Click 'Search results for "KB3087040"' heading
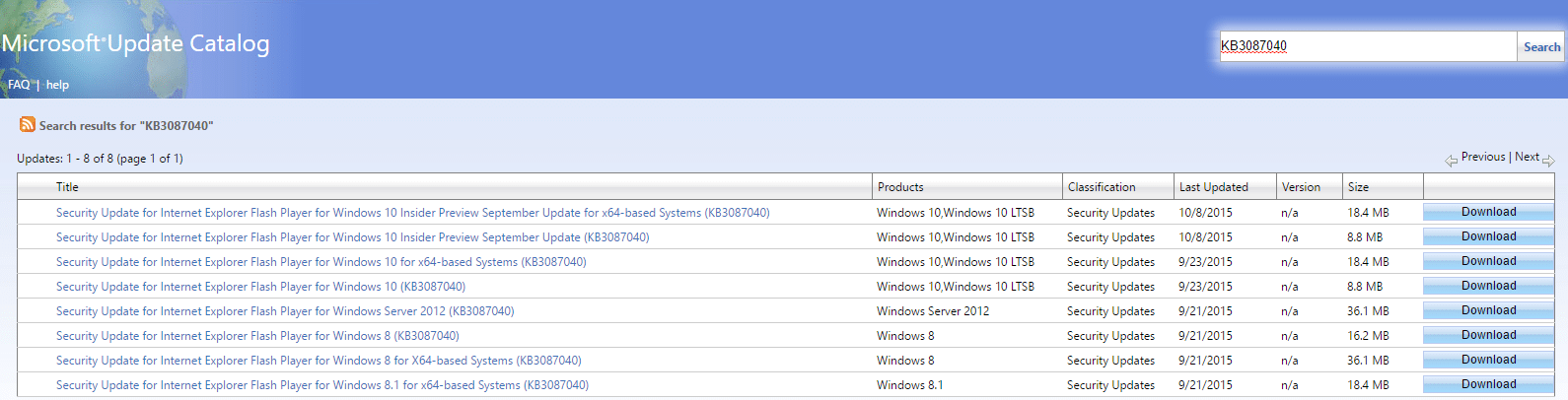The height and width of the screenshot is (400, 1568). (126, 126)
